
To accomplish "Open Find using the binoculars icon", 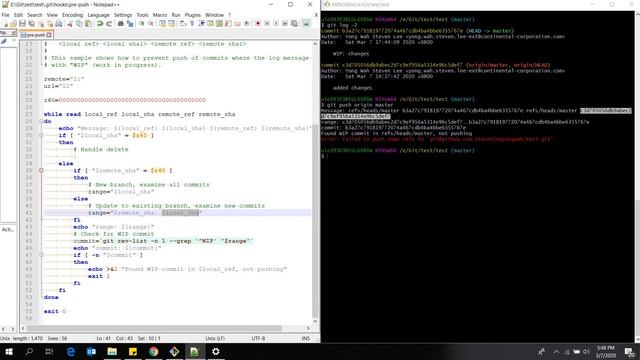I will [x=120, y=24].
